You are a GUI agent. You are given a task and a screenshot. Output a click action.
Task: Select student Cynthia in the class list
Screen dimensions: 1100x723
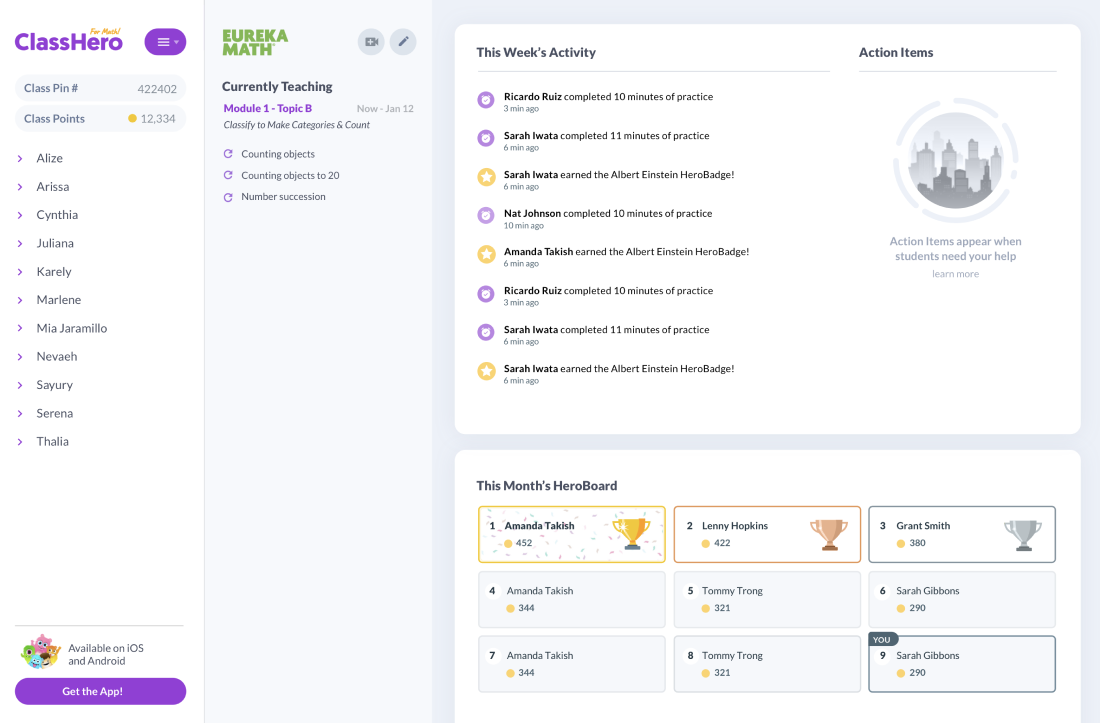pos(57,215)
